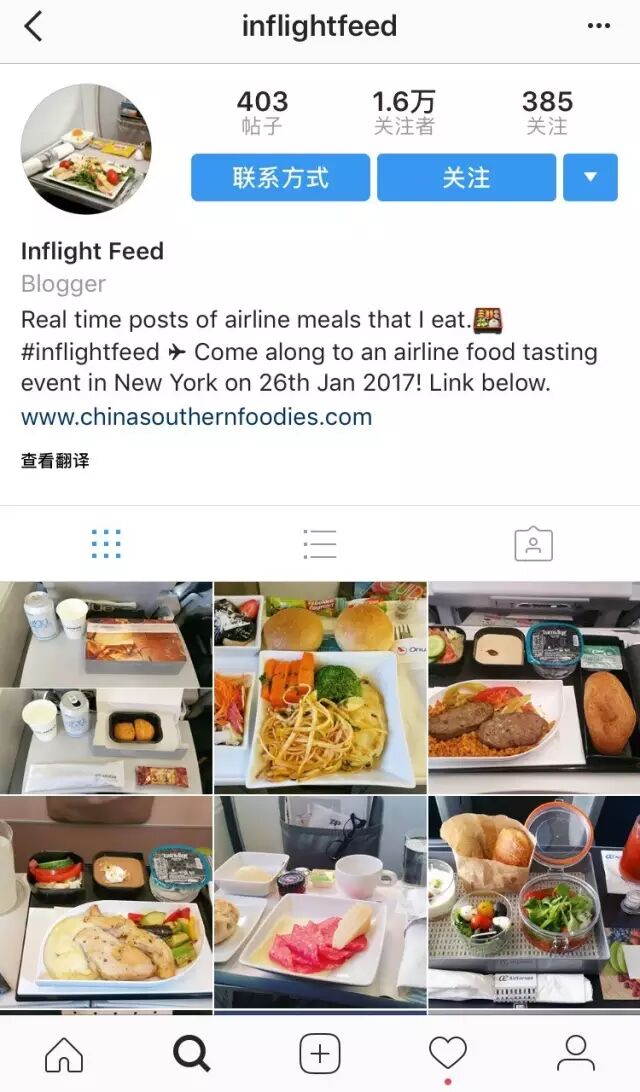640x1092 pixels.
Task: Open the heart activity icon
Action: point(448,1053)
